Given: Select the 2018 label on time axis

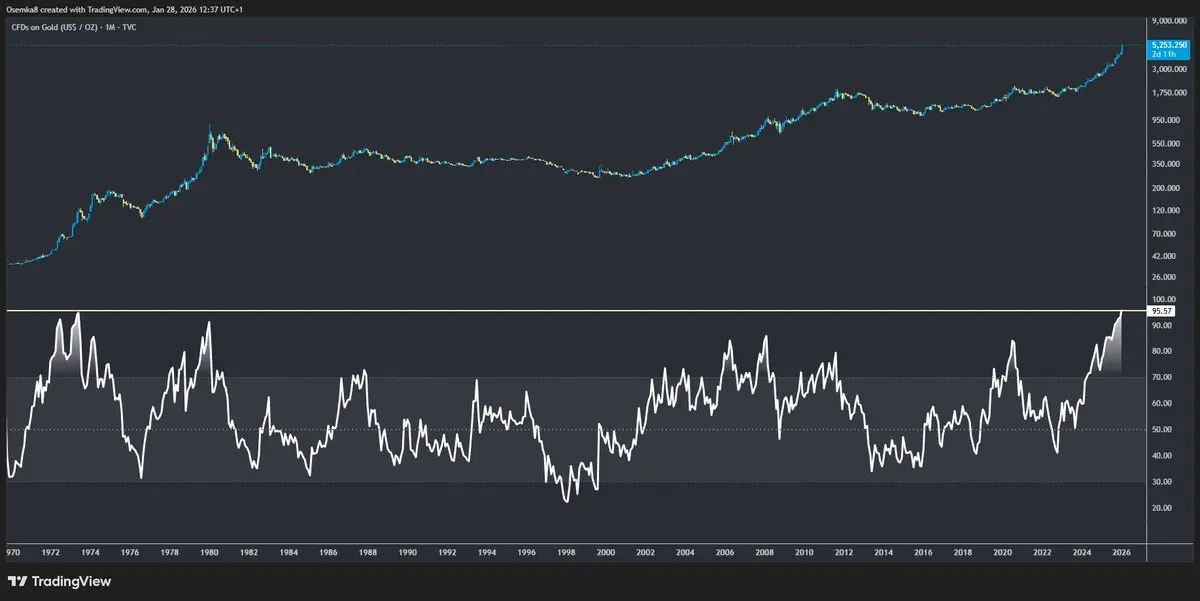Looking at the screenshot, I should [x=963, y=551].
